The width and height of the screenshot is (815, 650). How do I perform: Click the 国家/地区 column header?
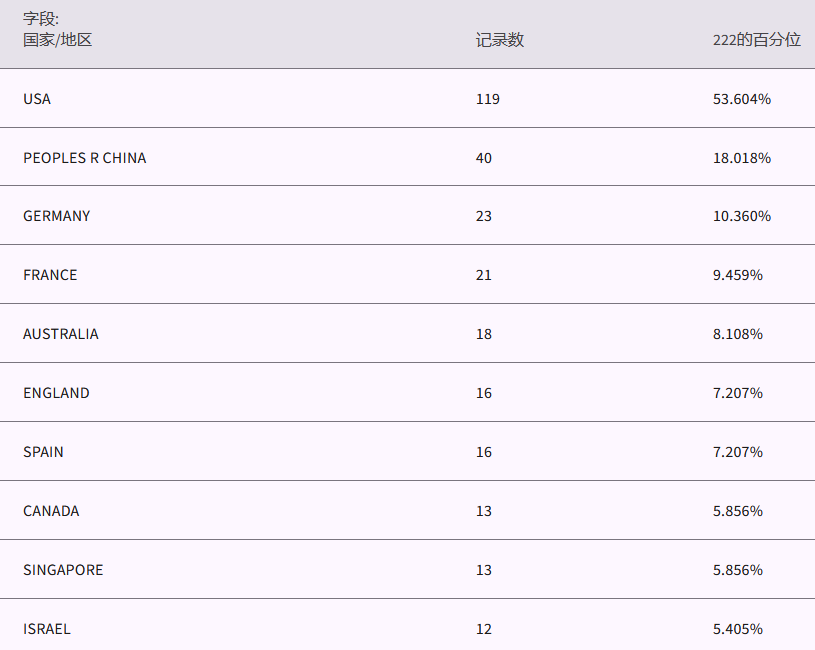(x=57, y=40)
